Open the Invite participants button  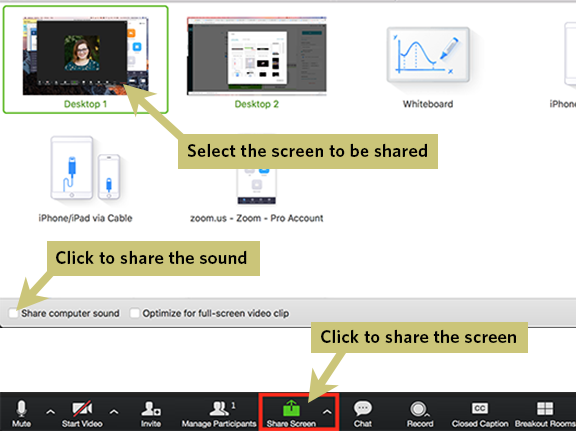click(x=151, y=414)
